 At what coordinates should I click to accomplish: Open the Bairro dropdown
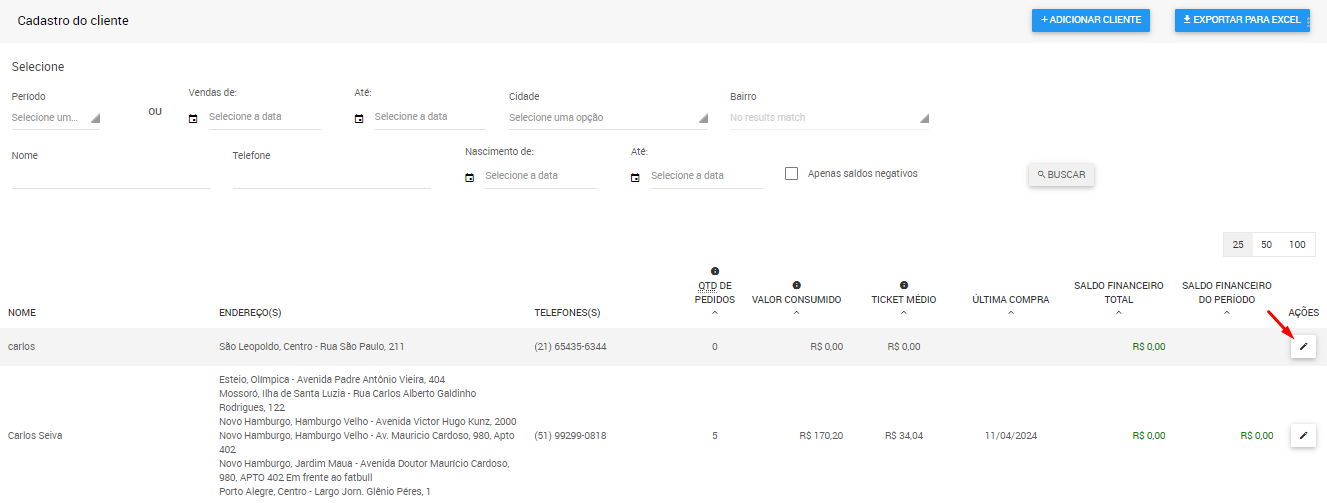[829, 118]
